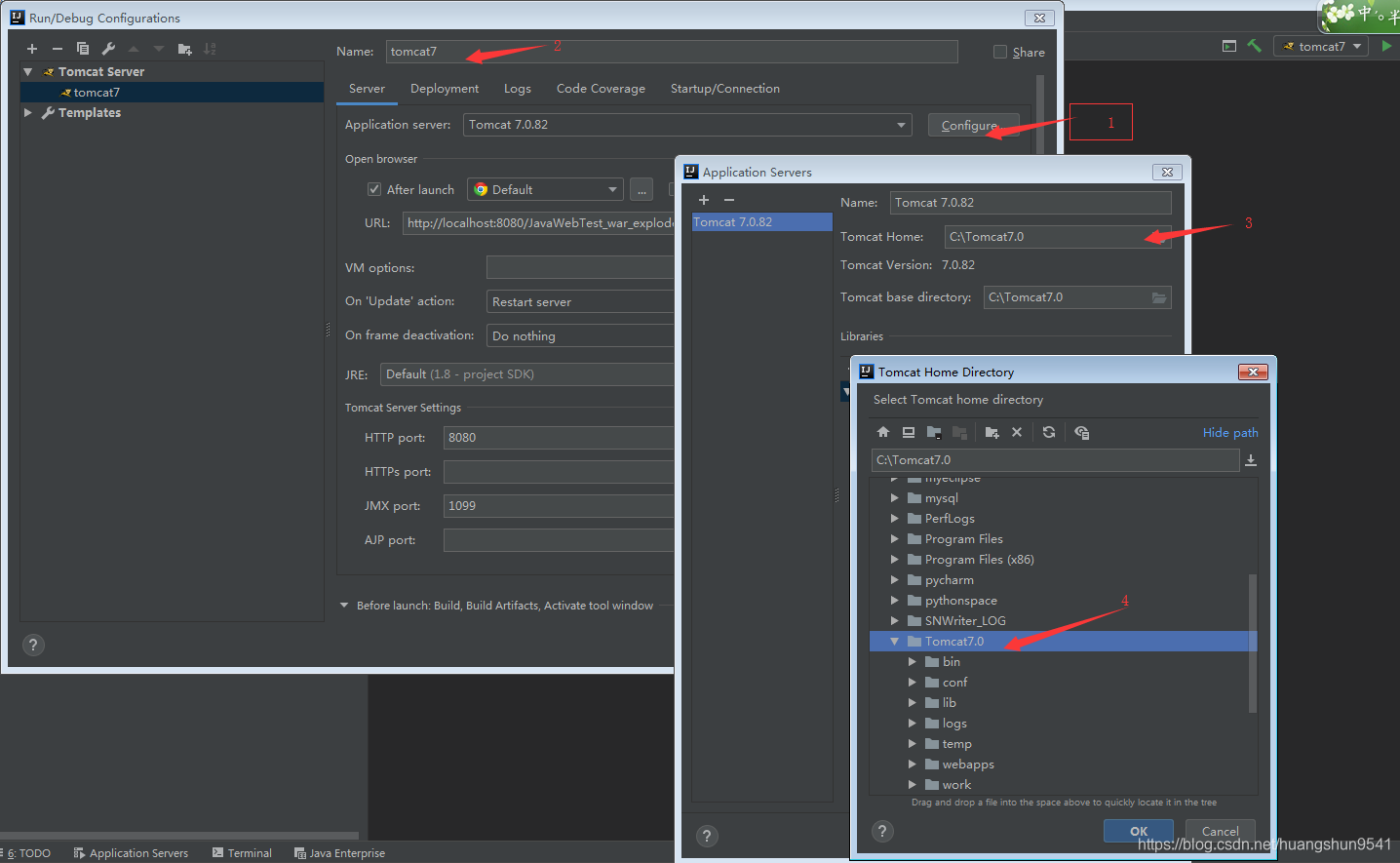This screenshot has height=863, width=1400.
Task: Switch to Server tab
Action: click(367, 89)
